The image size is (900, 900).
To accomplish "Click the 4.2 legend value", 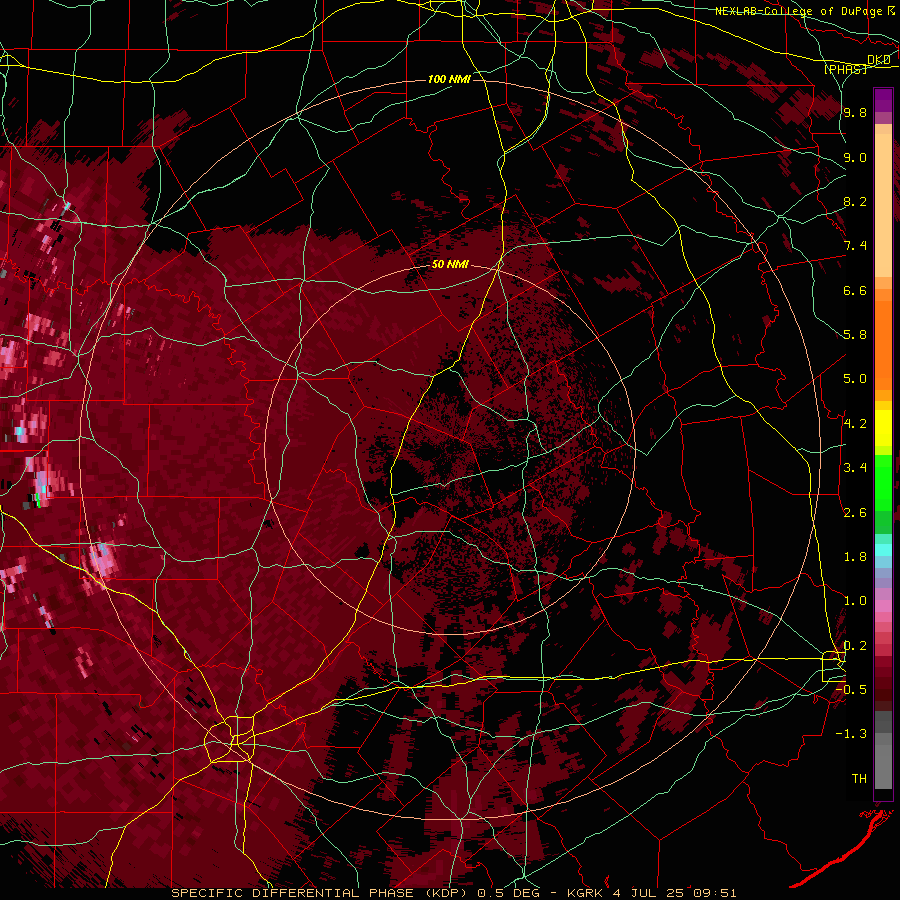I will pos(855,424).
